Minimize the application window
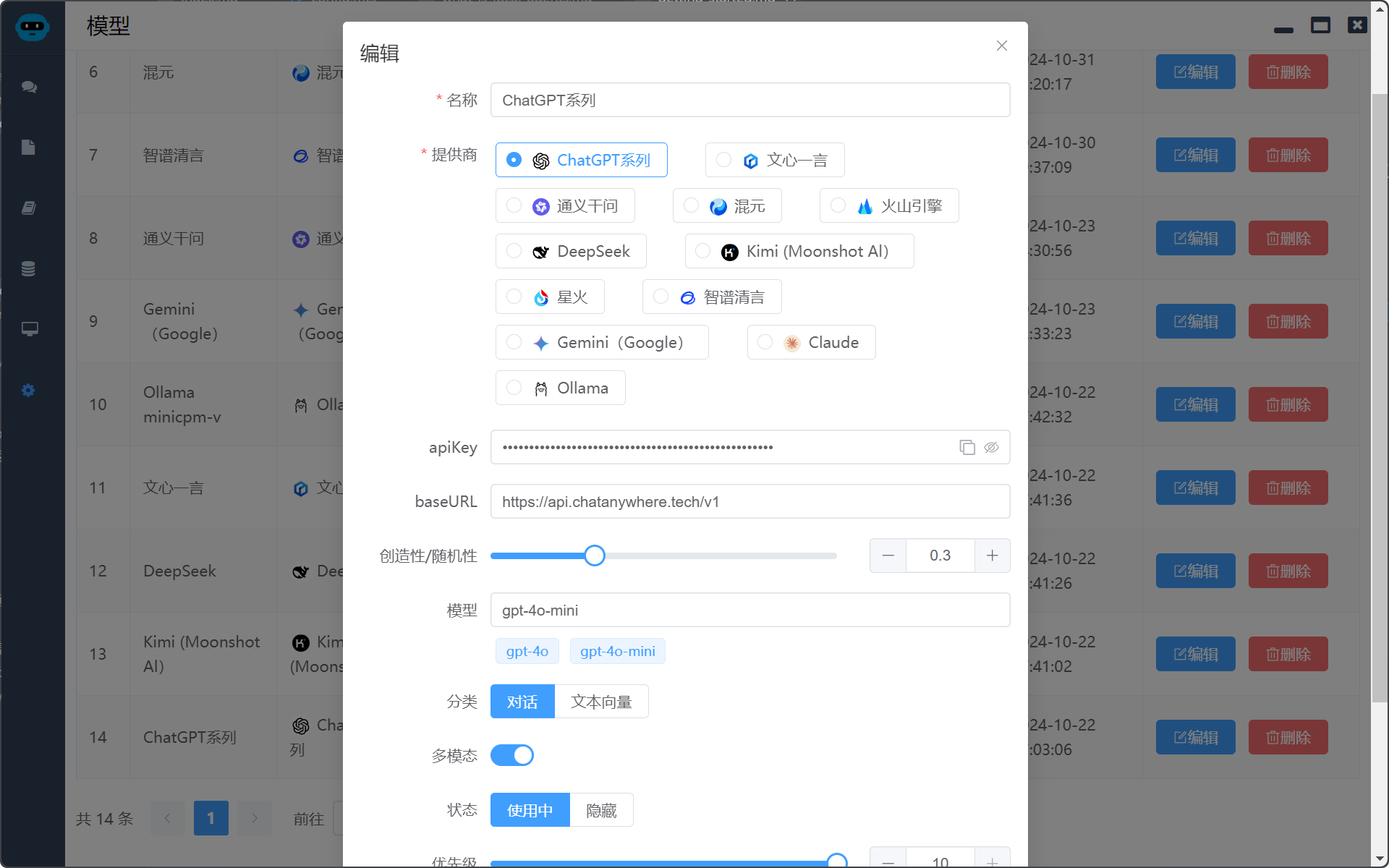Screen dimensions: 1389x868 1283,29
